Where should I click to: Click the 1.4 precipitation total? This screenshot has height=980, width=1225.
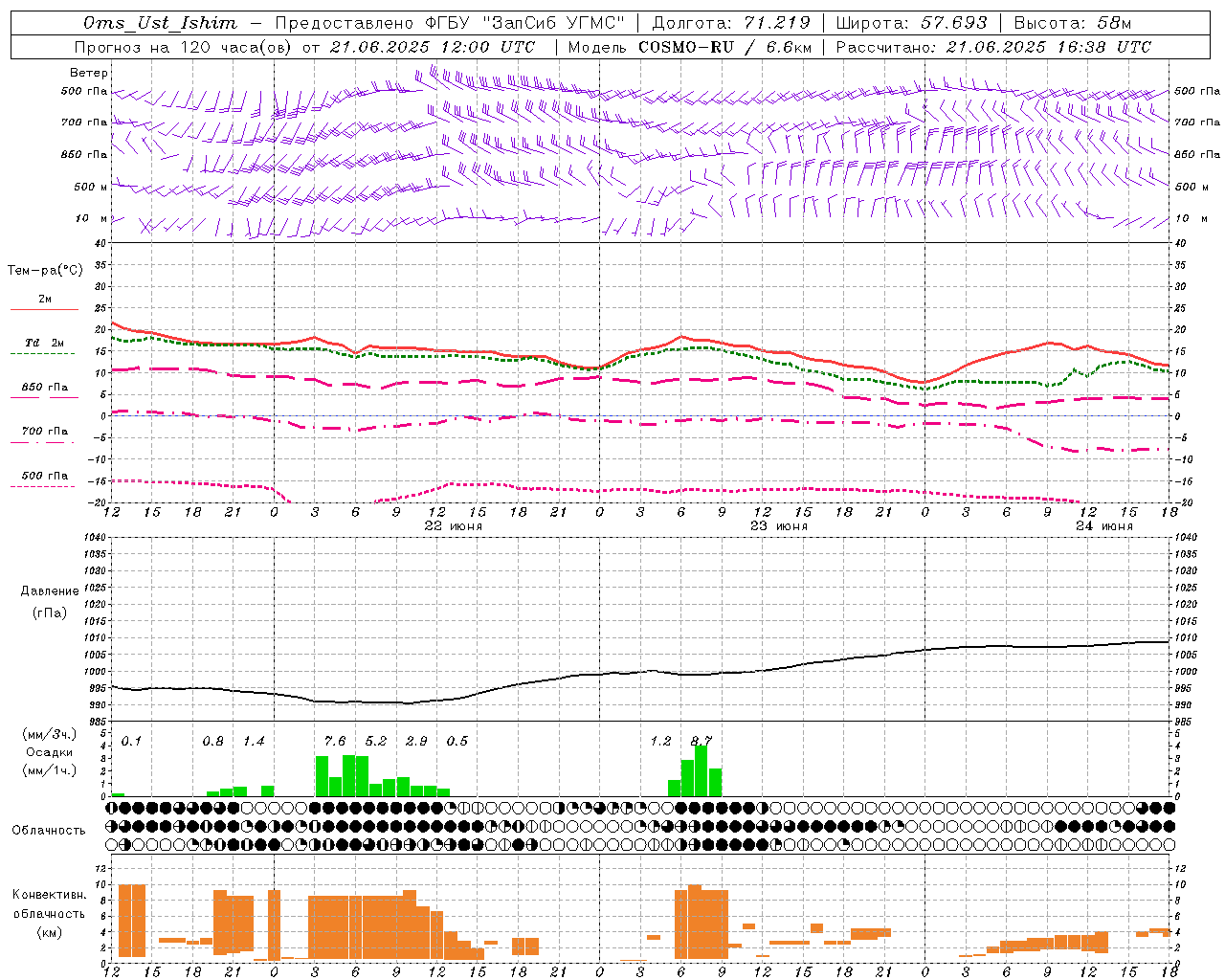[x=254, y=742]
